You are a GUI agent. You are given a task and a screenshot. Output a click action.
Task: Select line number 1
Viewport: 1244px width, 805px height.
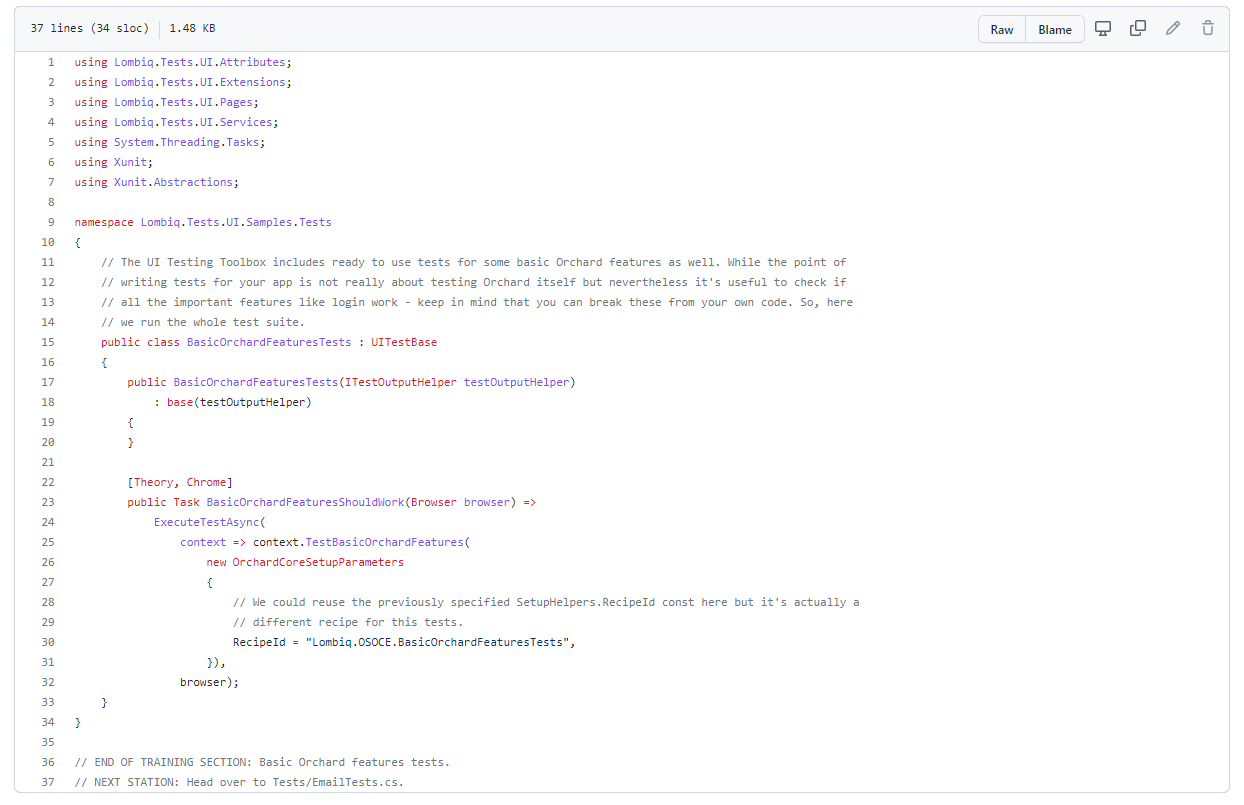pos(51,62)
